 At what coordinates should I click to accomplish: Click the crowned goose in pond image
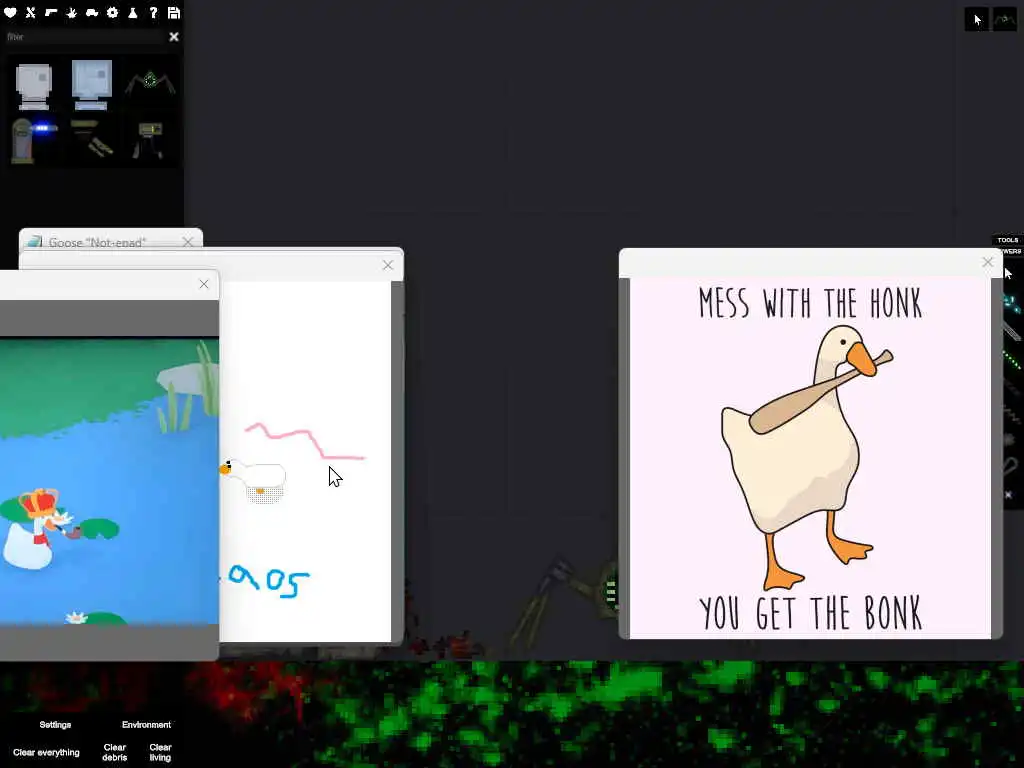(39, 529)
